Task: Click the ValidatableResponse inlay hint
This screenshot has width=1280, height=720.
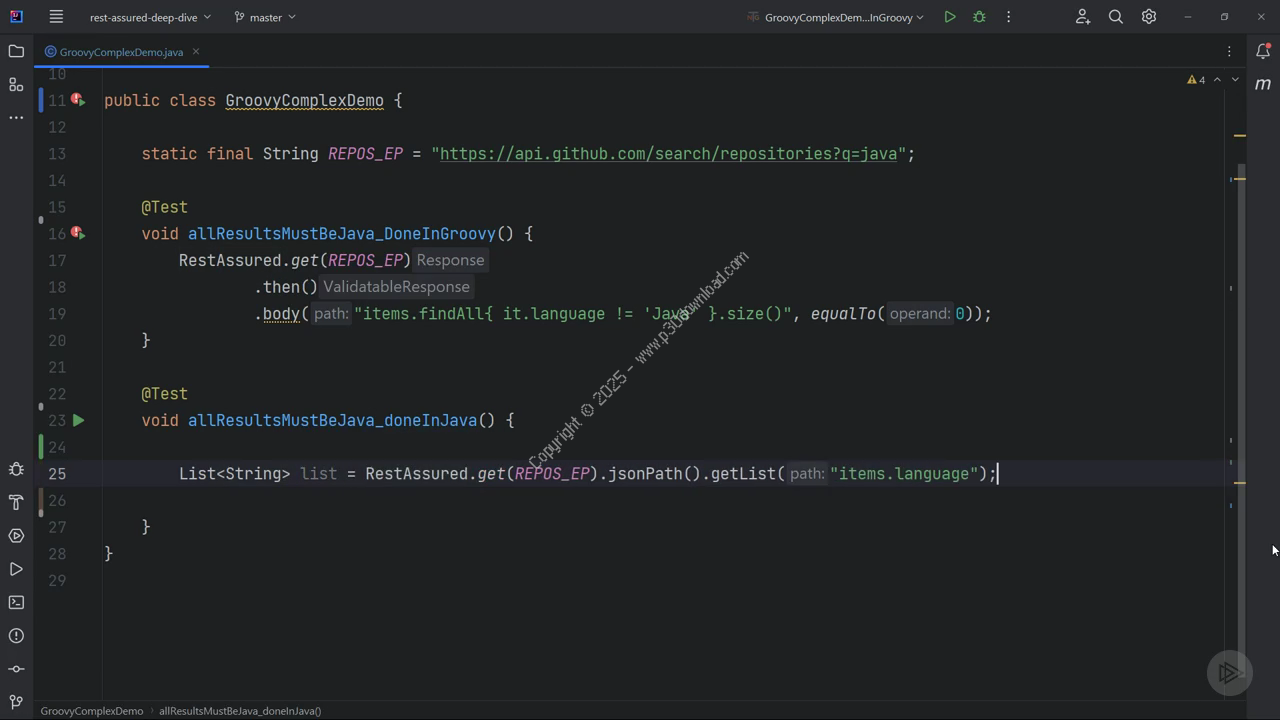Action: click(x=396, y=287)
